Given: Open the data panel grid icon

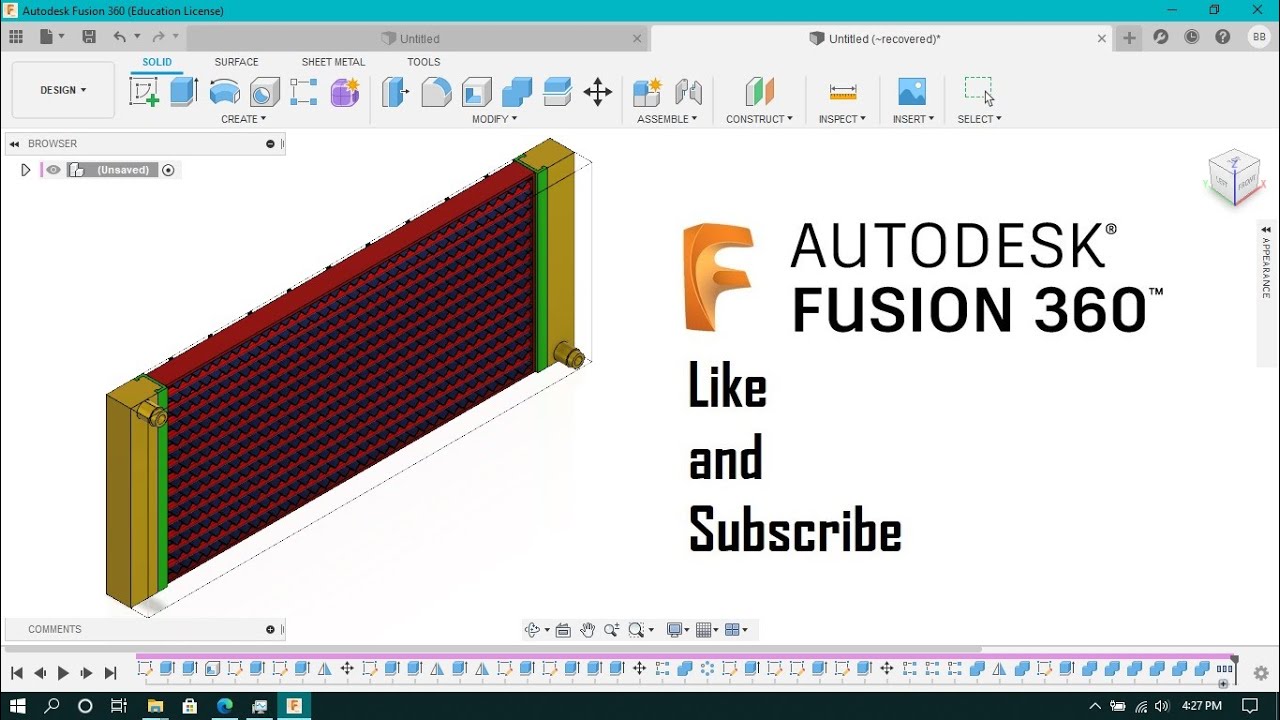Looking at the screenshot, I should [16, 37].
